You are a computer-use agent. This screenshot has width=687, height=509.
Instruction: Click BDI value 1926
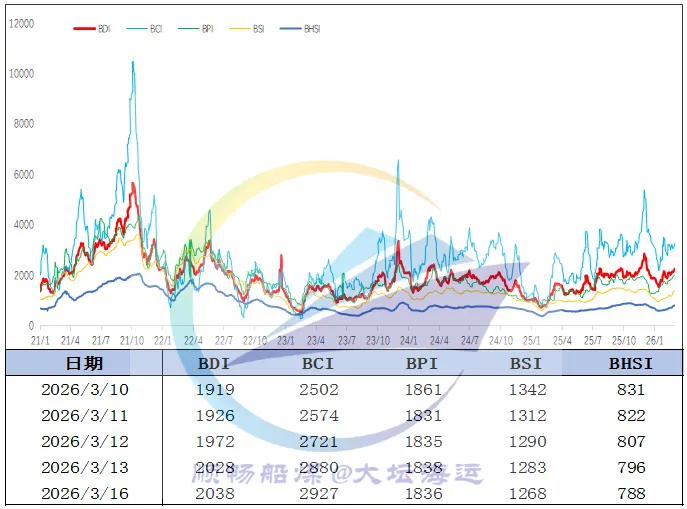click(x=215, y=415)
